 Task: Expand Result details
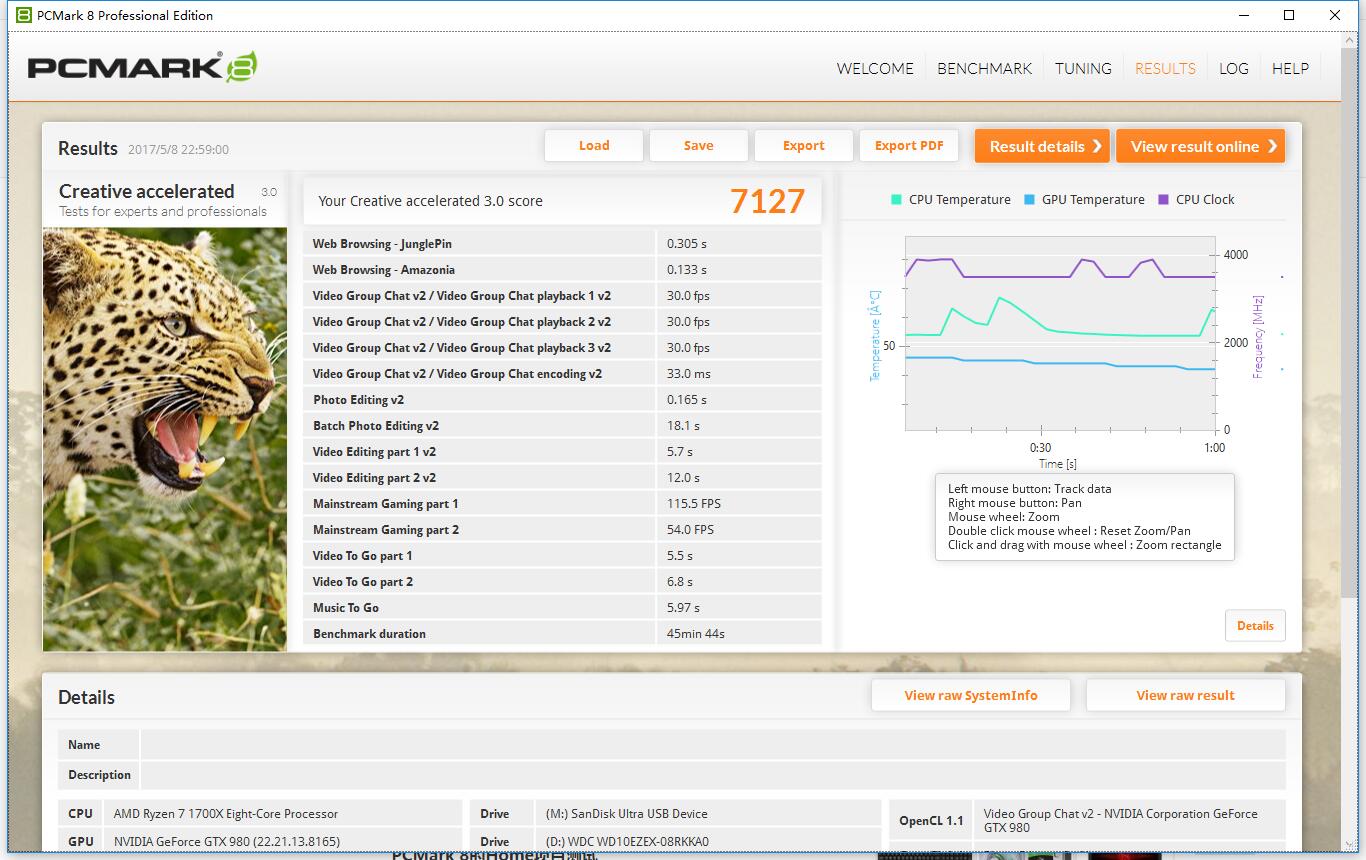click(1044, 146)
